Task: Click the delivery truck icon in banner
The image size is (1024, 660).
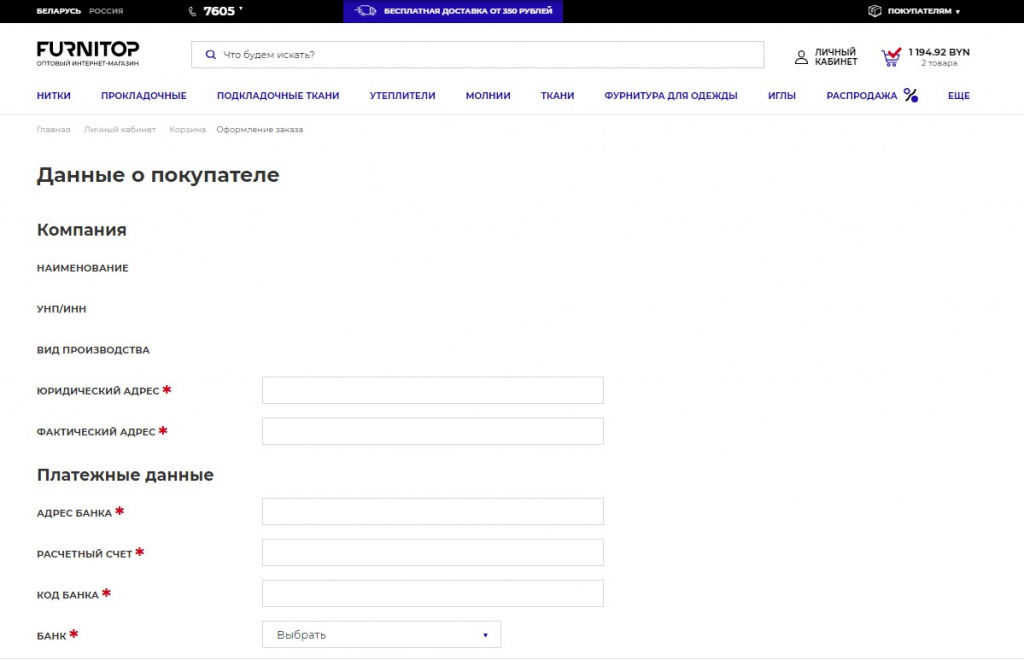Action: pyautogui.click(x=366, y=11)
